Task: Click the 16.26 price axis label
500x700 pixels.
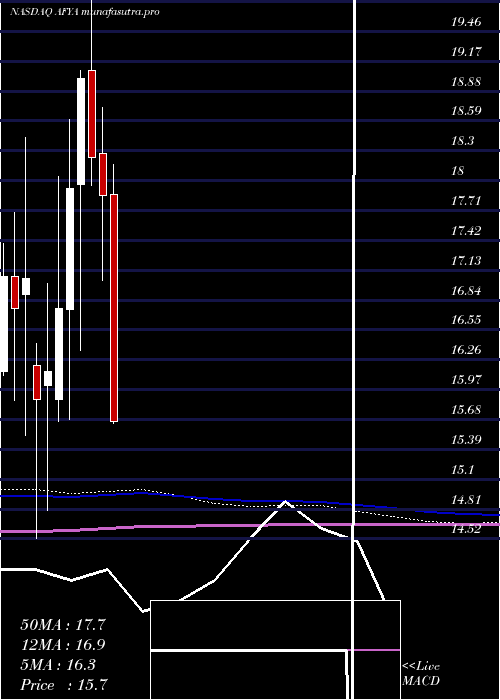Action: click(x=466, y=350)
